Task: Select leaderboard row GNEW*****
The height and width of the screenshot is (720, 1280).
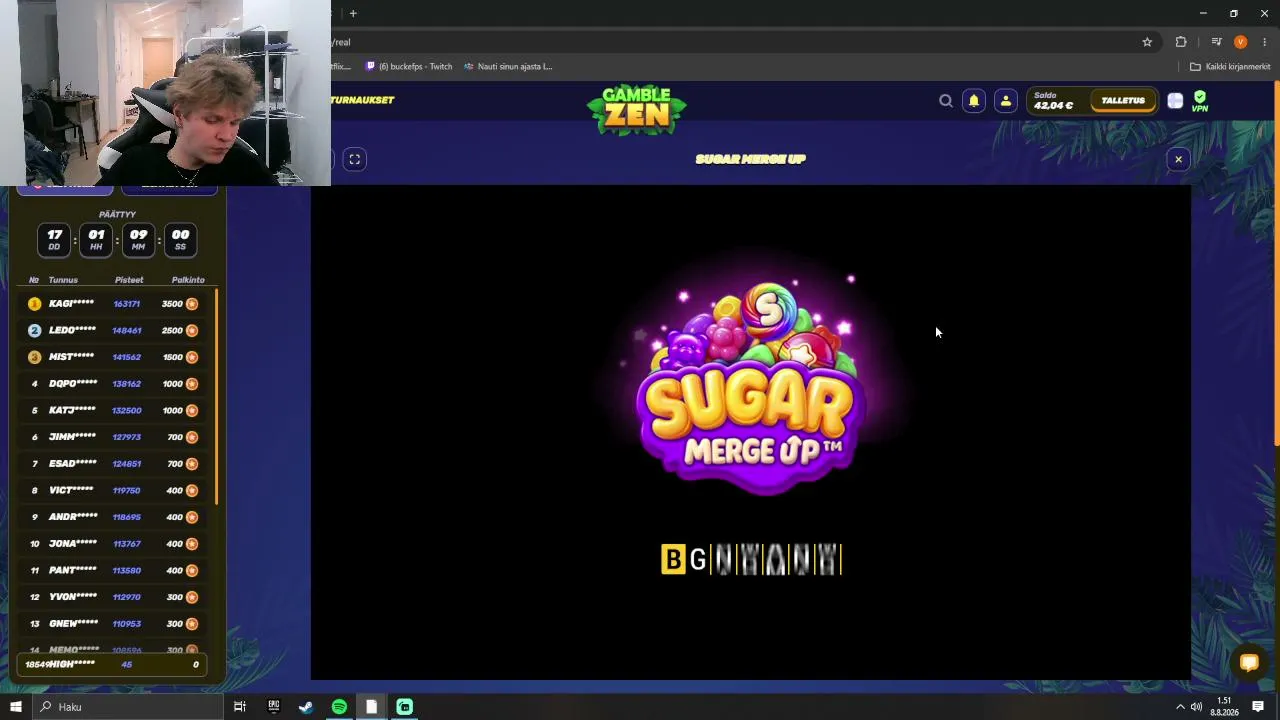Action: tap(113, 624)
